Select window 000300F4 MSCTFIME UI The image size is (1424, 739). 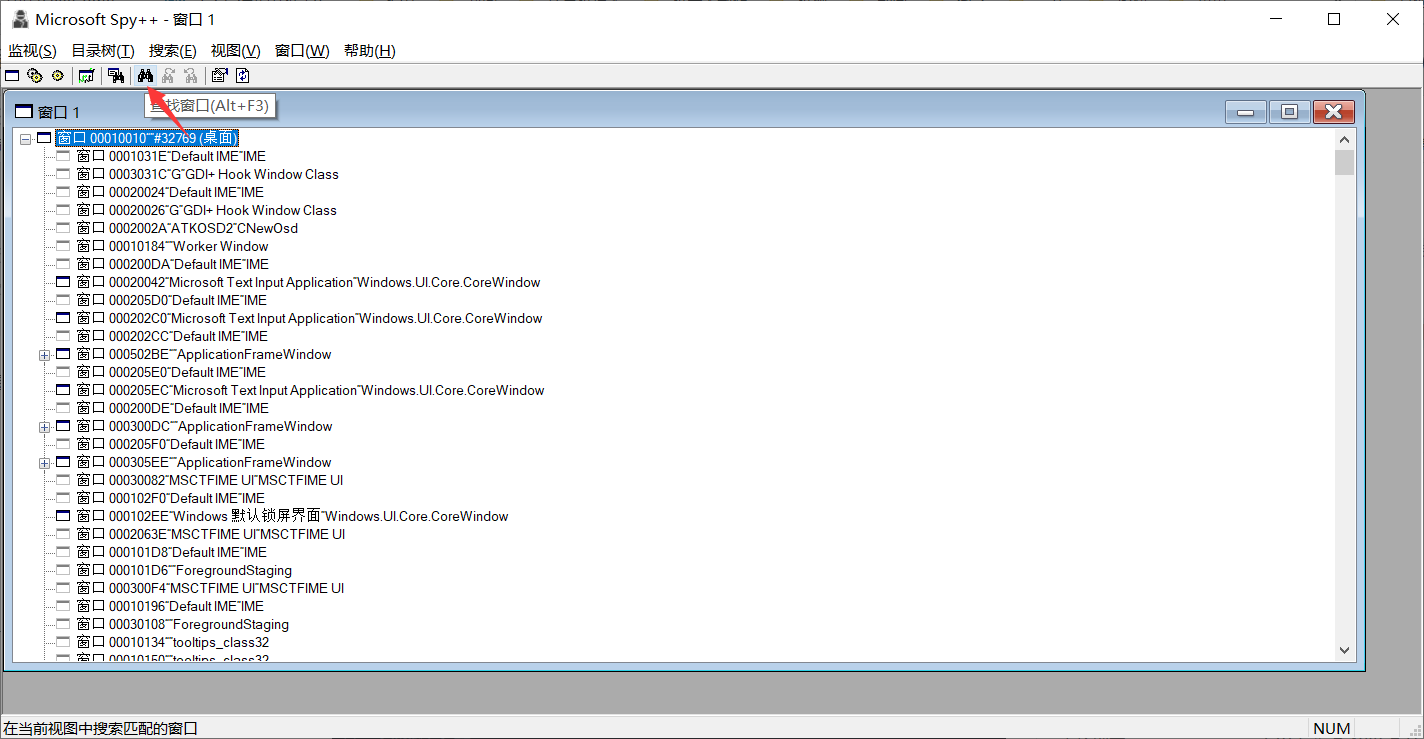coord(210,588)
